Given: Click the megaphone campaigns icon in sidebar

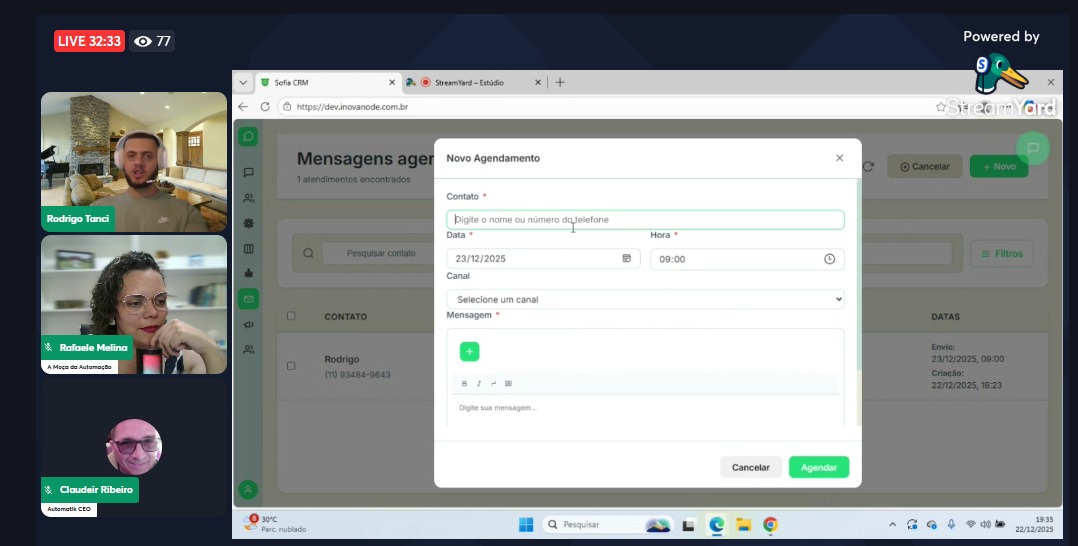Looking at the screenshot, I should pyautogui.click(x=249, y=324).
